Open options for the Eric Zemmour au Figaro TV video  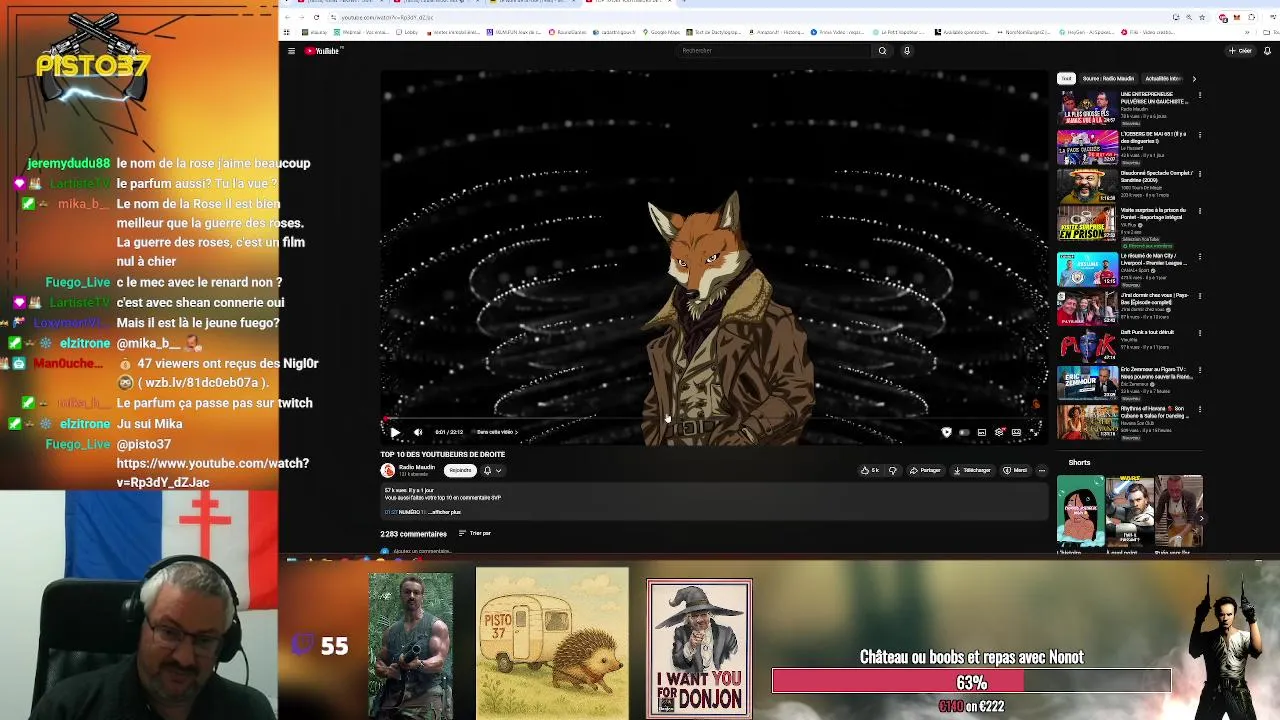point(1199,372)
